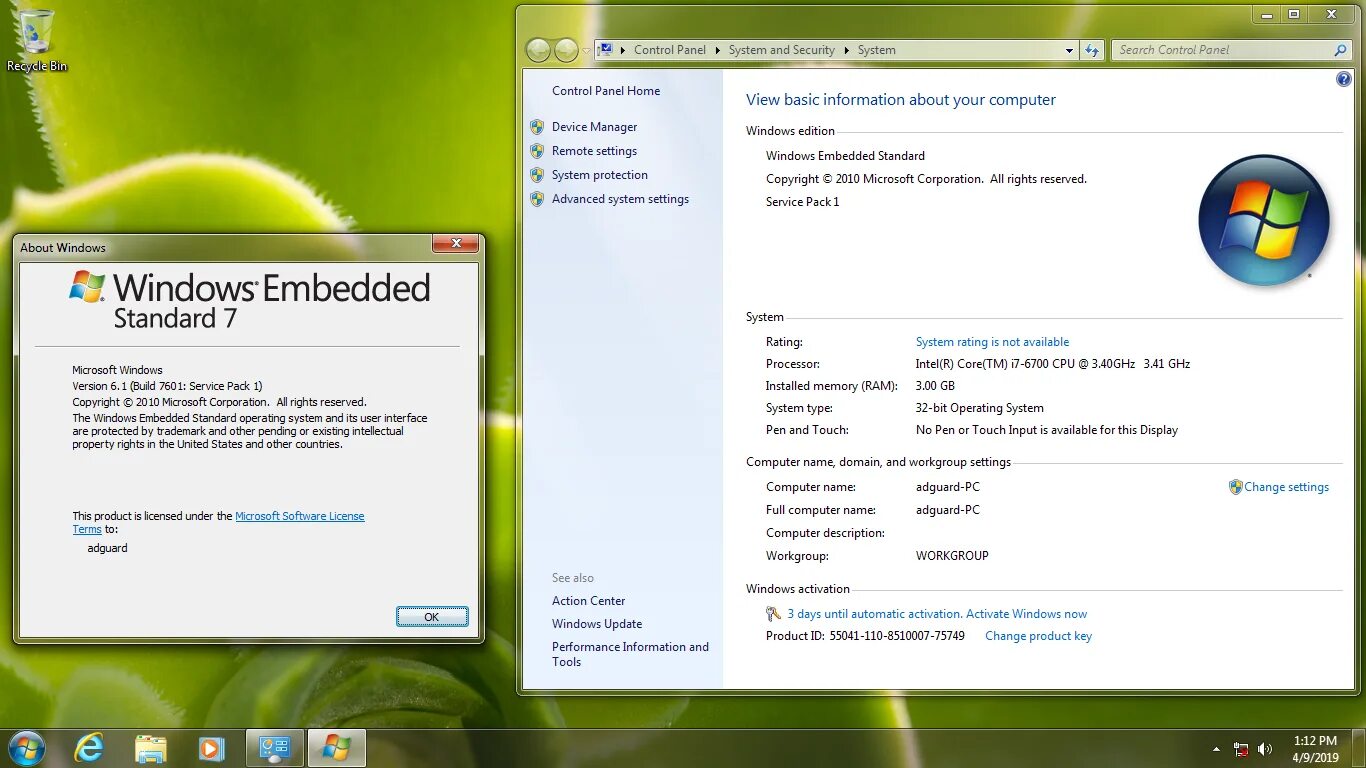The width and height of the screenshot is (1366, 768).
Task: Open Remote settings link
Action: (x=594, y=151)
